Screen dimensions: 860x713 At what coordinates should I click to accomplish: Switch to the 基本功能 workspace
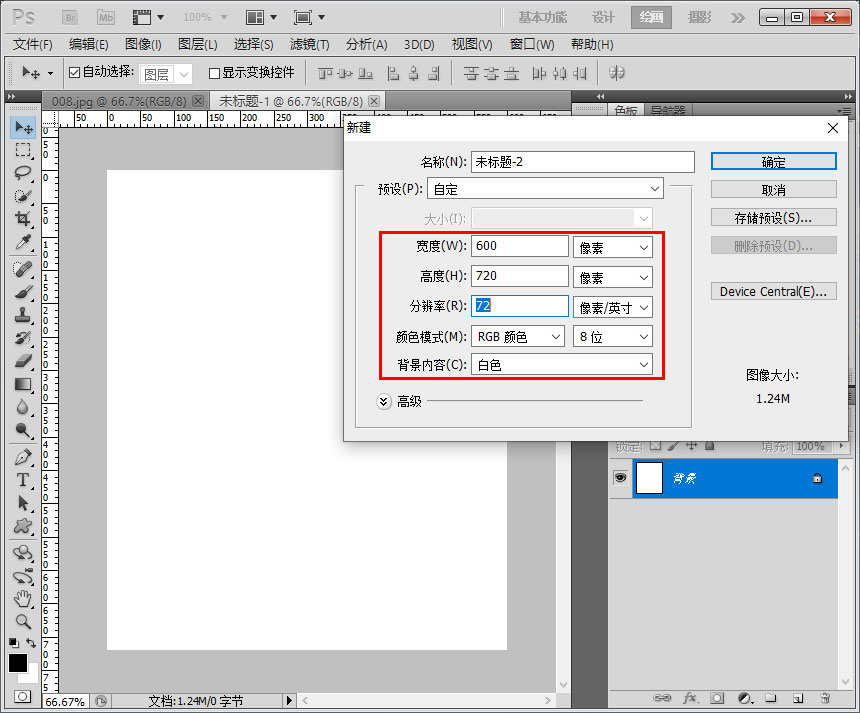[x=542, y=18]
